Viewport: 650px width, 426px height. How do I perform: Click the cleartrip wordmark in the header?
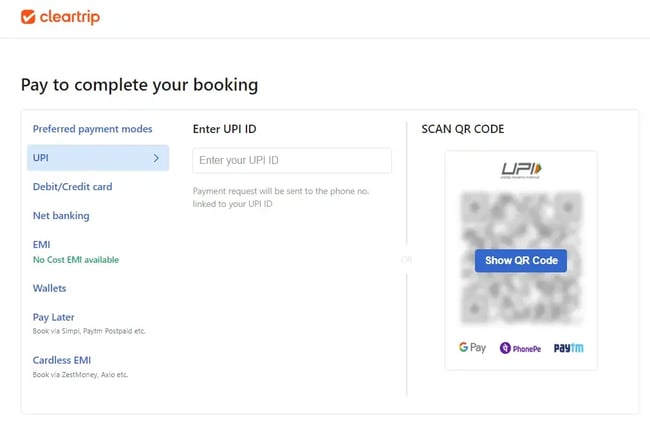click(70, 17)
